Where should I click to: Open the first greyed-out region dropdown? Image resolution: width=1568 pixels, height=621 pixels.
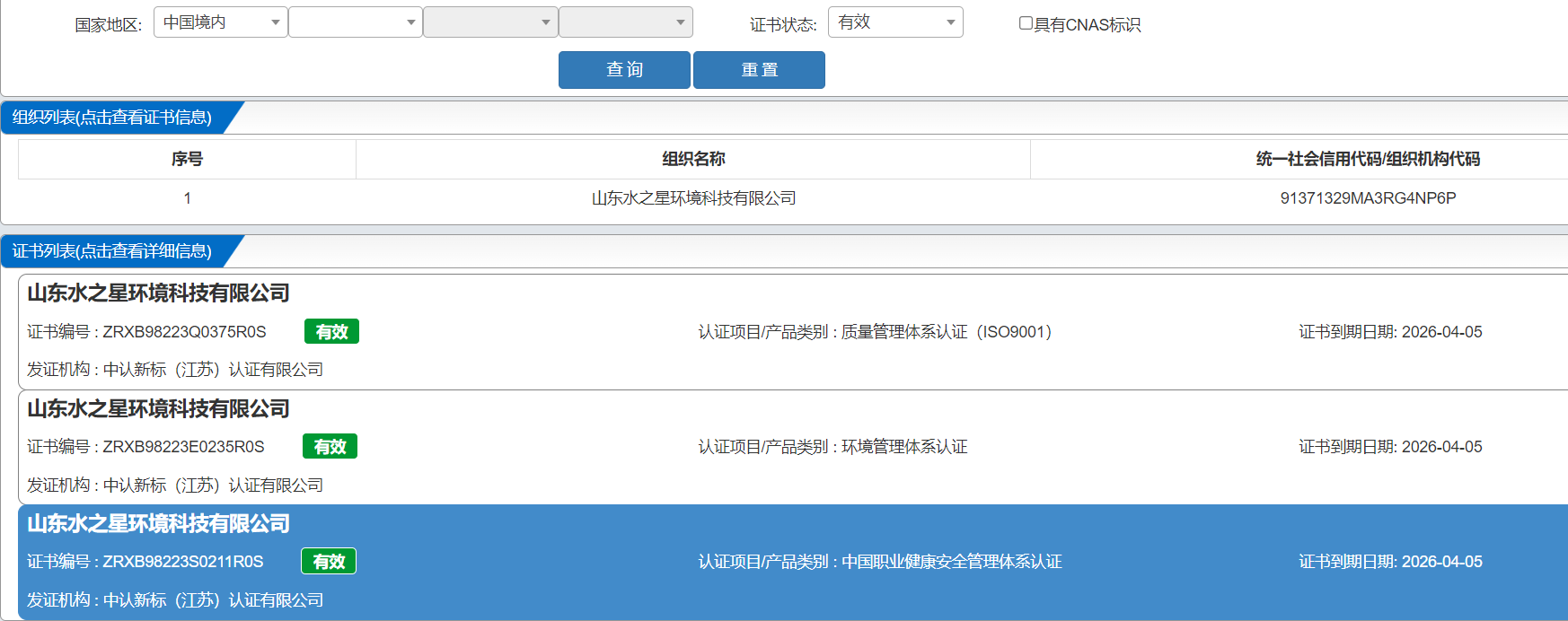pos(490,22)
